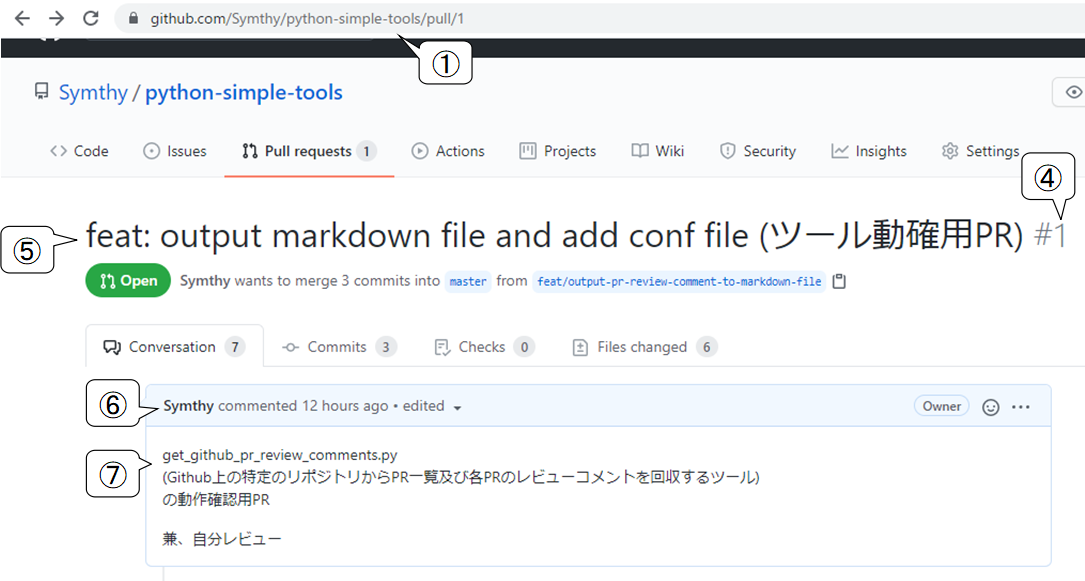Open the Projects tab

pos(558,151)
